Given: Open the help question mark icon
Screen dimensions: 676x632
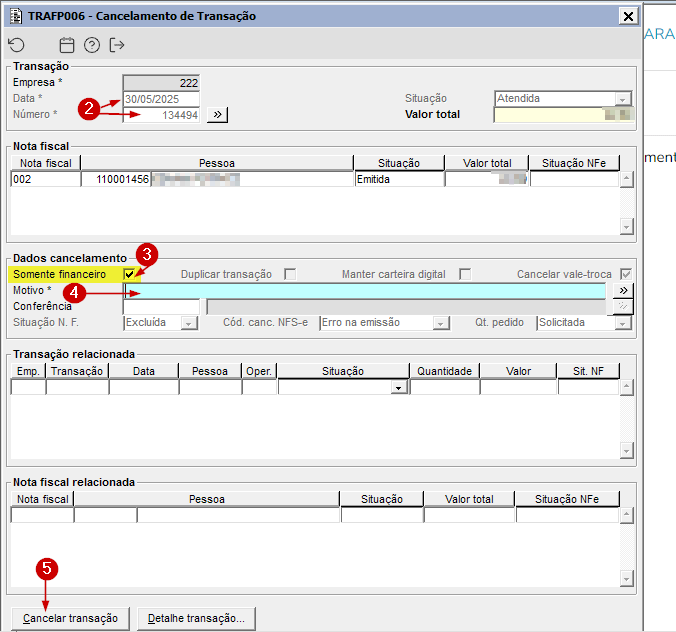Looking at the screenshot, I should (x=92, y=45).
